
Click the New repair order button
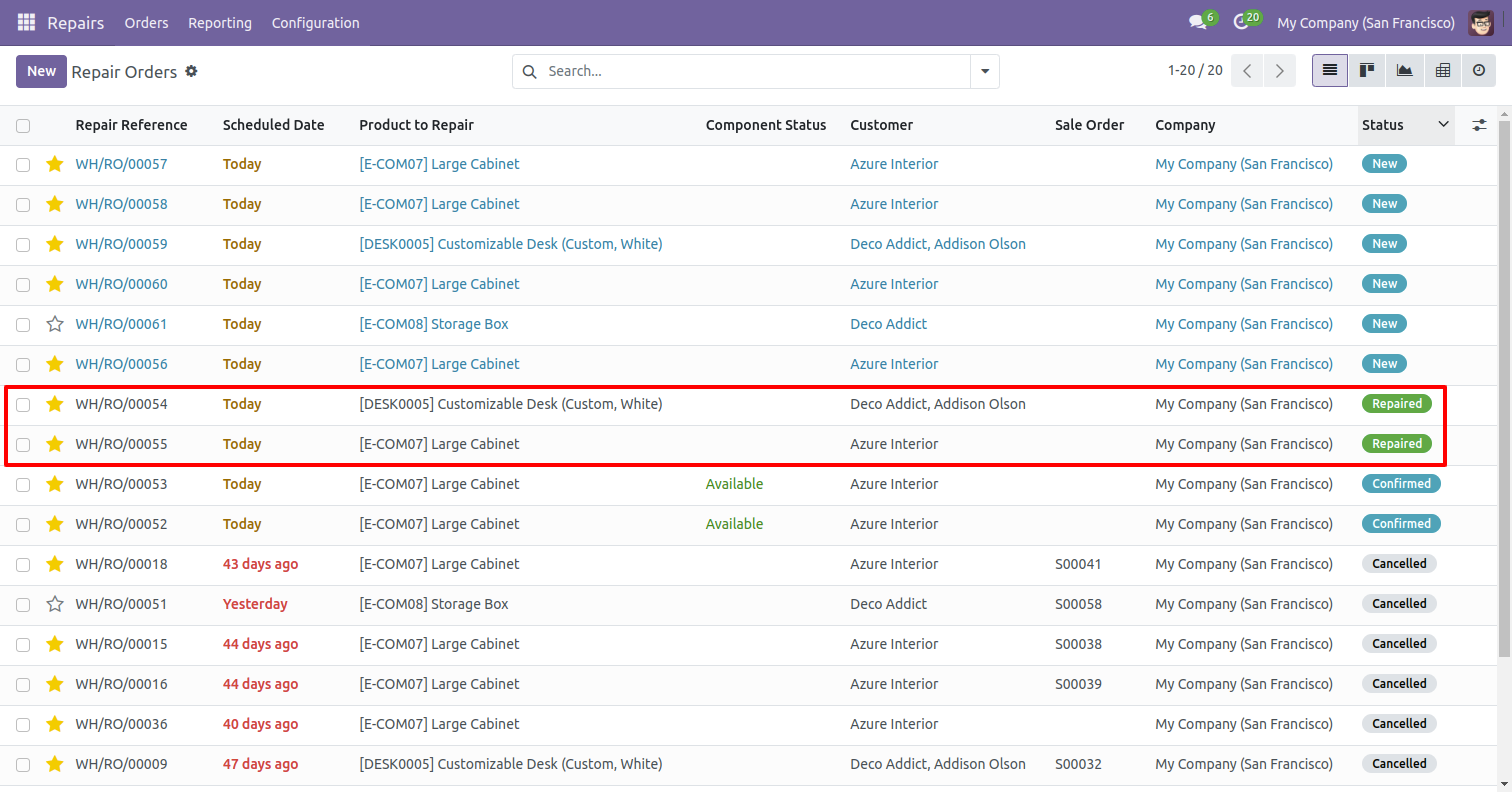pos(41,71)
